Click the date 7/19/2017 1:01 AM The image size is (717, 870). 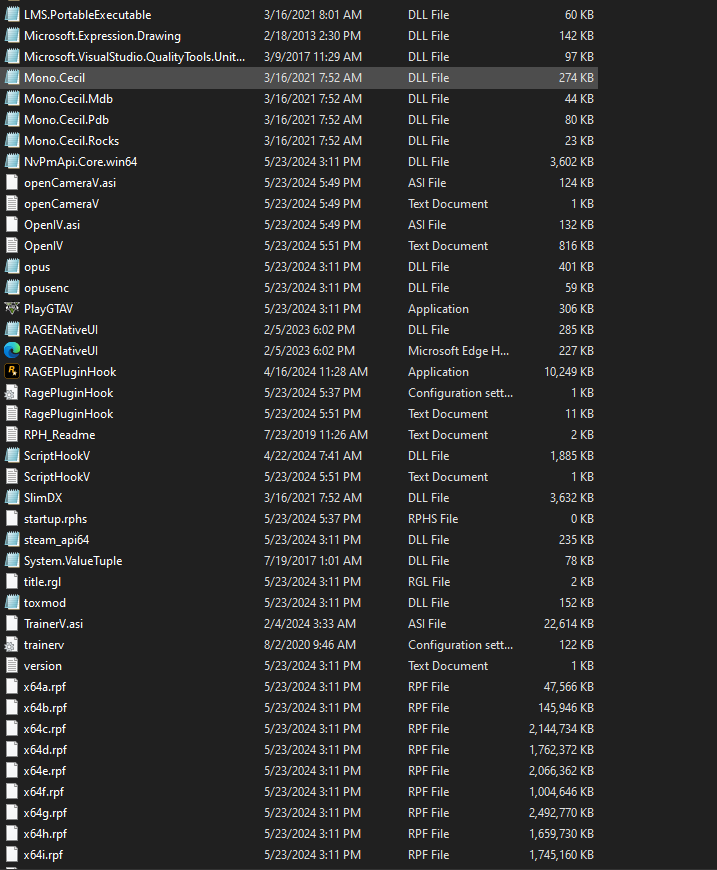[x=313, y=561]
